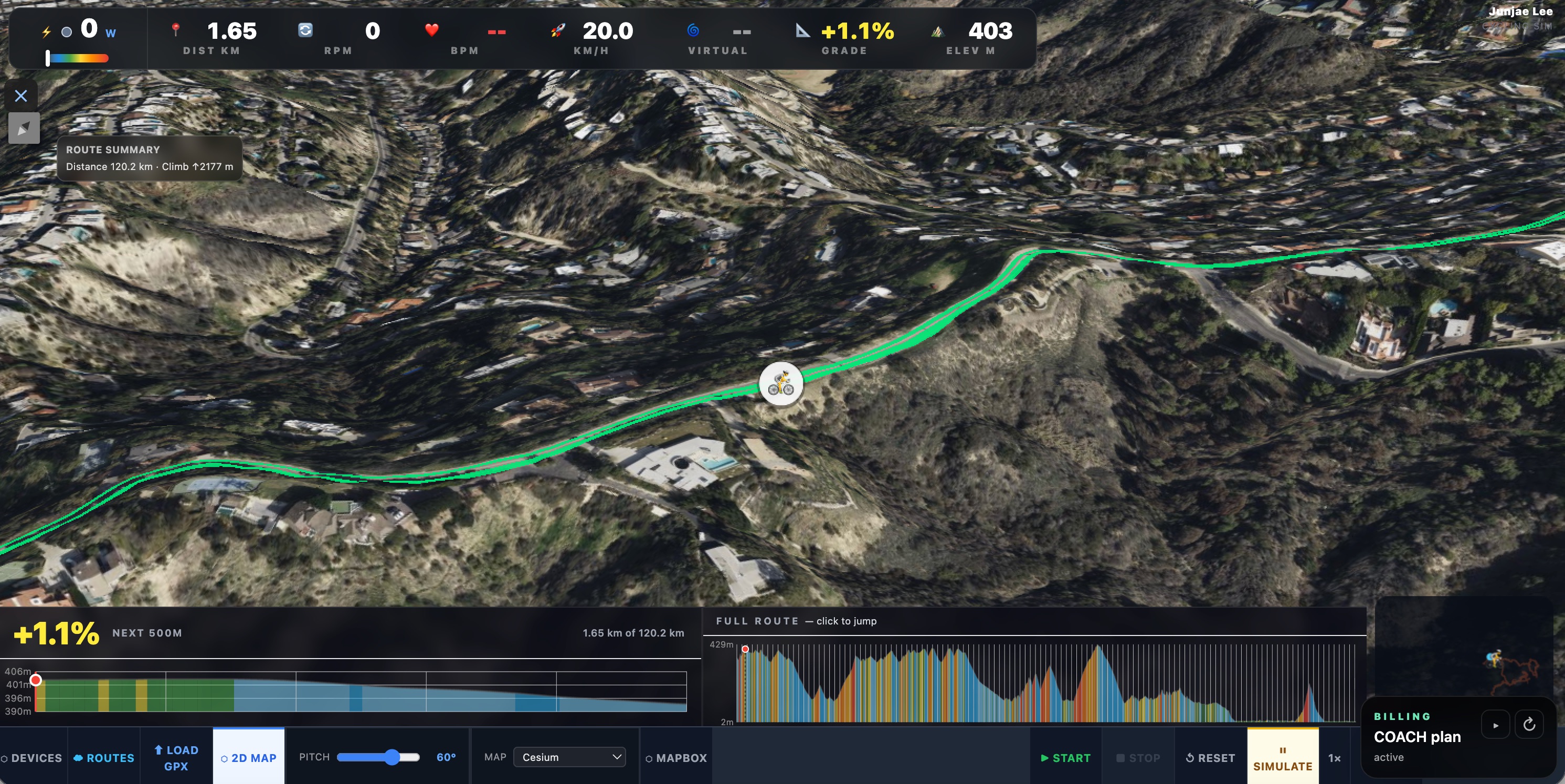Click the refresh icon in the billing card
The image size is (1565, 784).
1529,725
